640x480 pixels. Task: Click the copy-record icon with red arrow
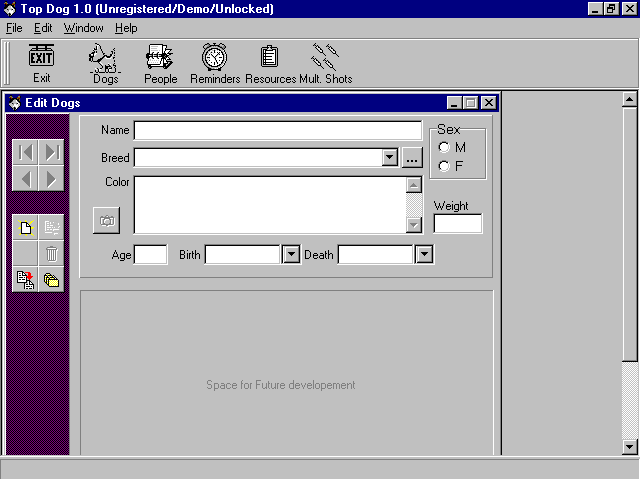25,280
